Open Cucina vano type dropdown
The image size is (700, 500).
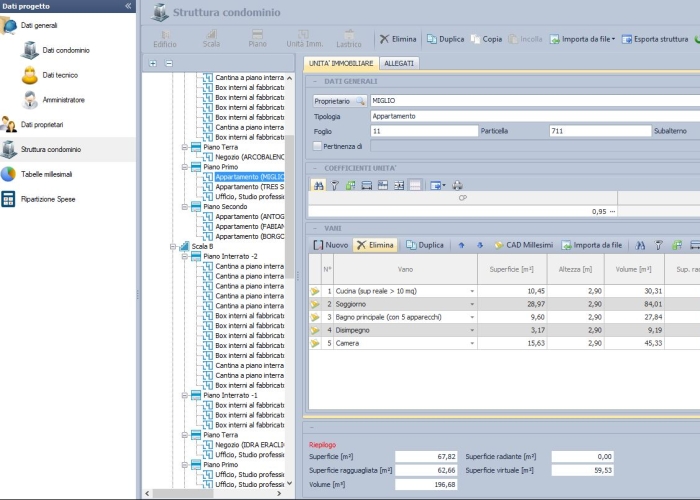[472, 291]
